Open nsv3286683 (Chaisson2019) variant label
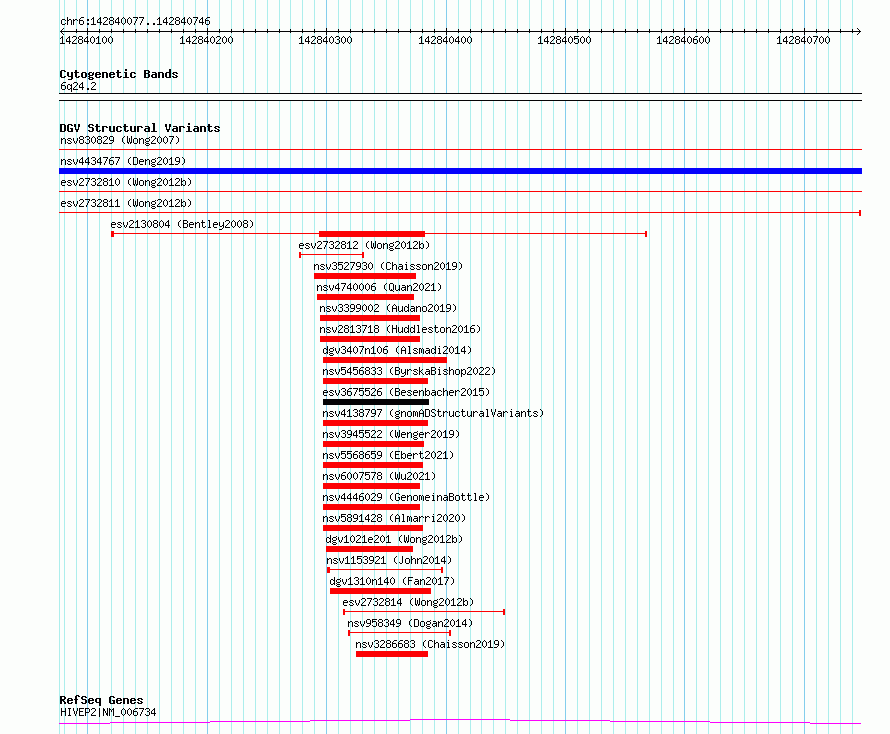 click(x=430, y=644)
